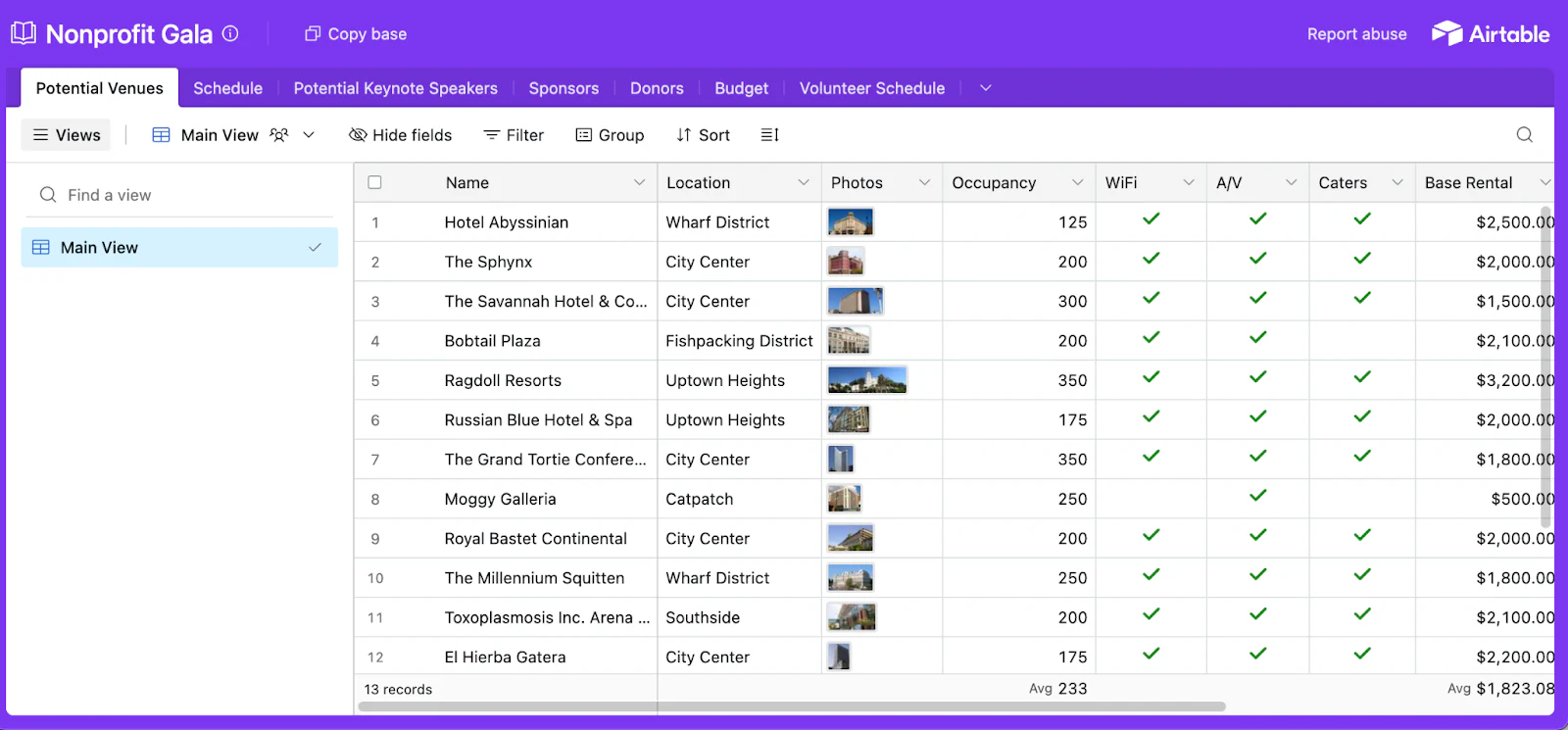The height and width of the screenshot is (730, 1568).
Task: Toggle WiFi checkbox for Moggy Galleria
Action: 1151,498
